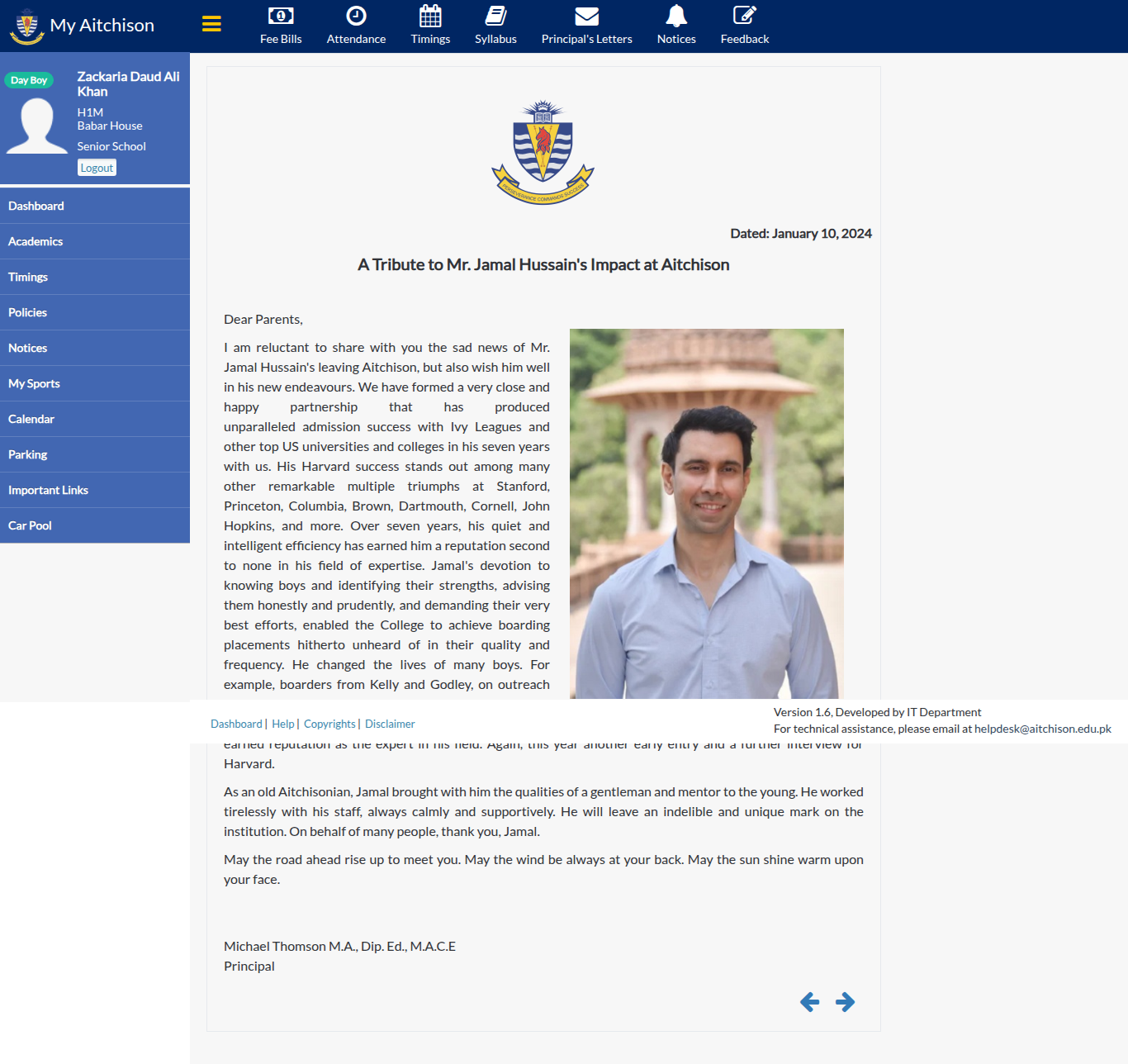Open Calendar in the sidebar
Screen dimensions: 1128x1064
coord(95,419)
